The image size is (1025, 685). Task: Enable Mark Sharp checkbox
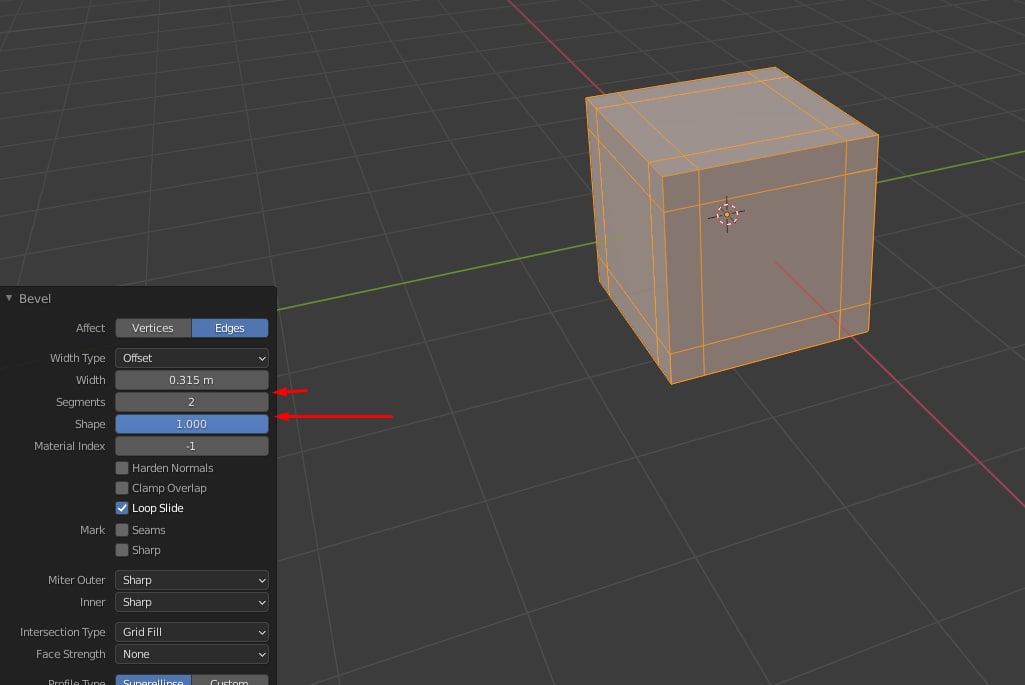click(x=122, y=550)
